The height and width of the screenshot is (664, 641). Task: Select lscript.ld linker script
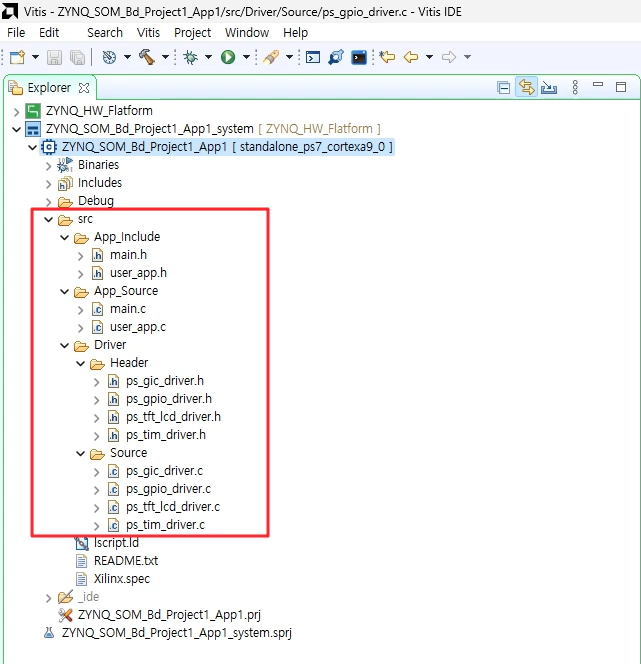click(x=116, y=543)
